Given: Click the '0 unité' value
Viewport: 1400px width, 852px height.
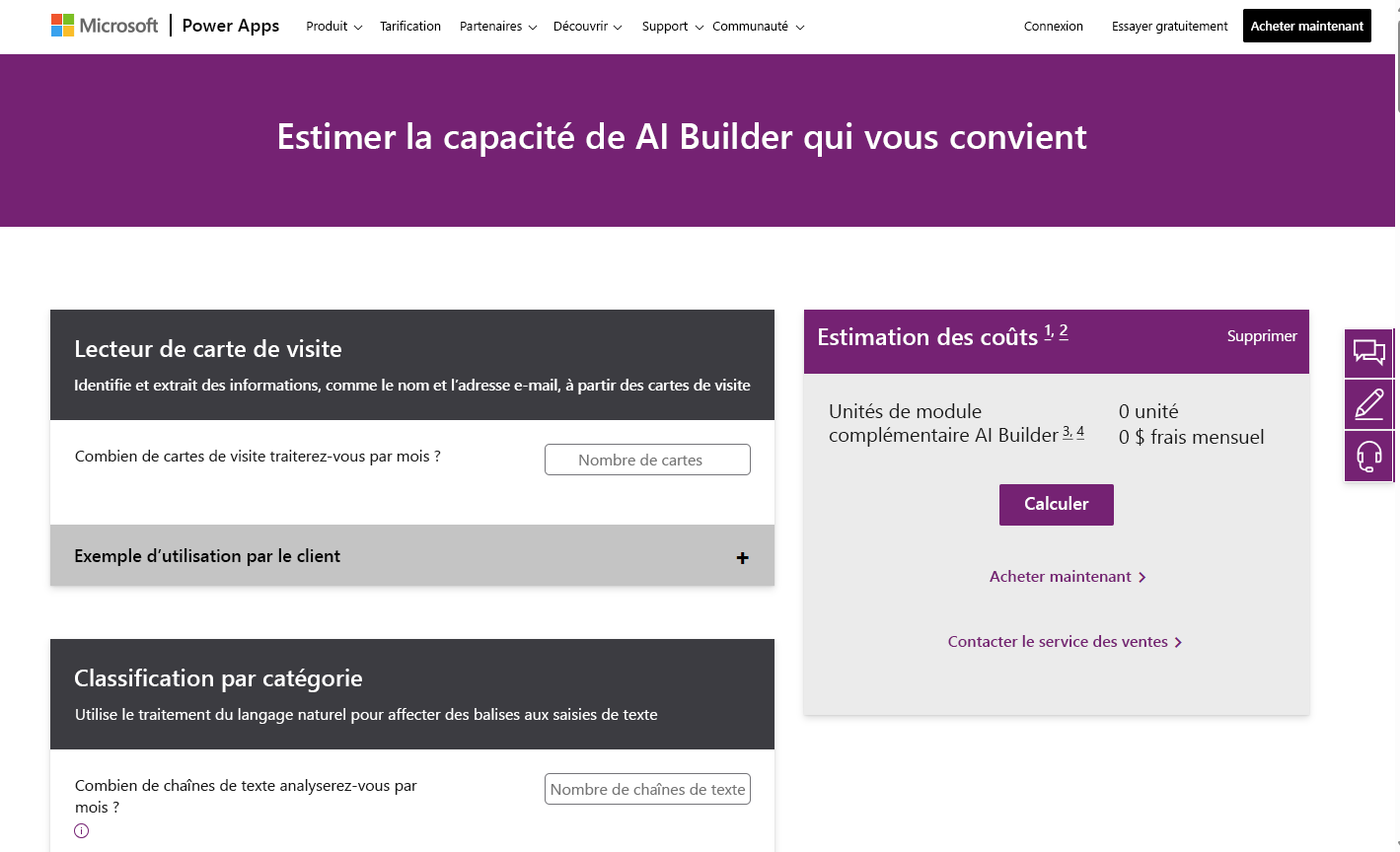Looking at the screenshot, I should click(1148, 411).
